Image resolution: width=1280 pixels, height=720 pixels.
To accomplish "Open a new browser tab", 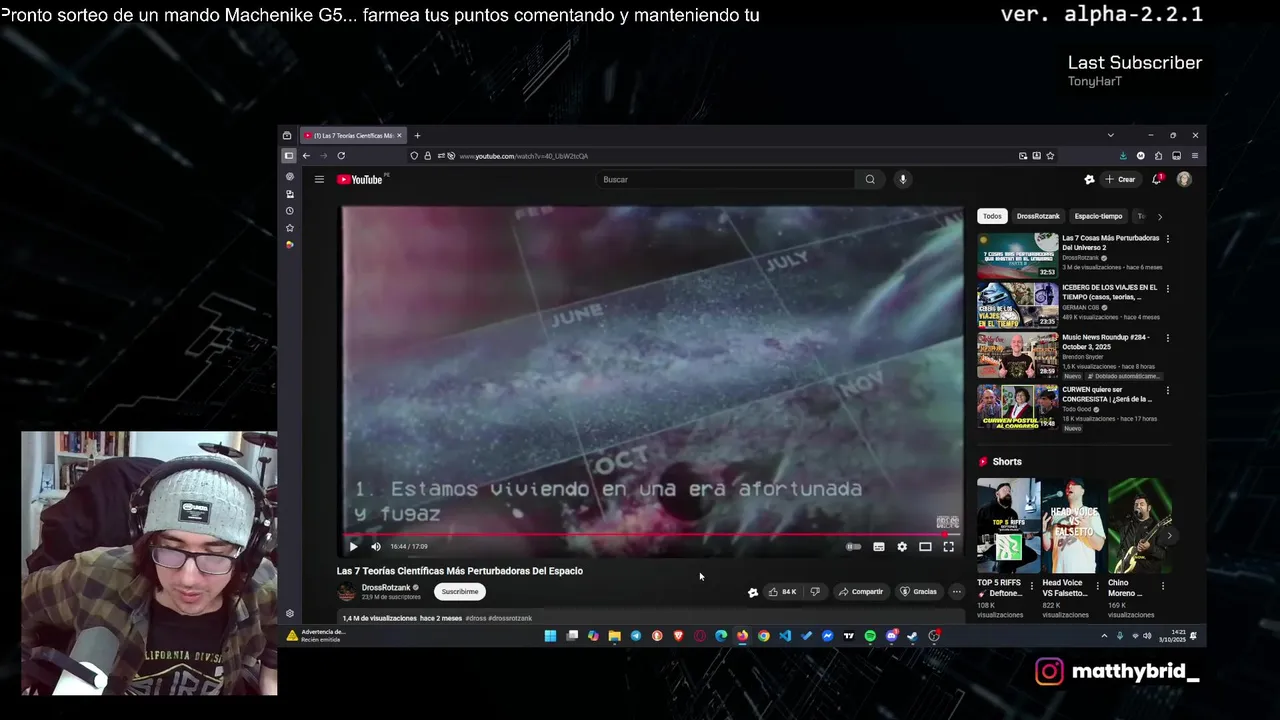I will [x=417, y=136].
